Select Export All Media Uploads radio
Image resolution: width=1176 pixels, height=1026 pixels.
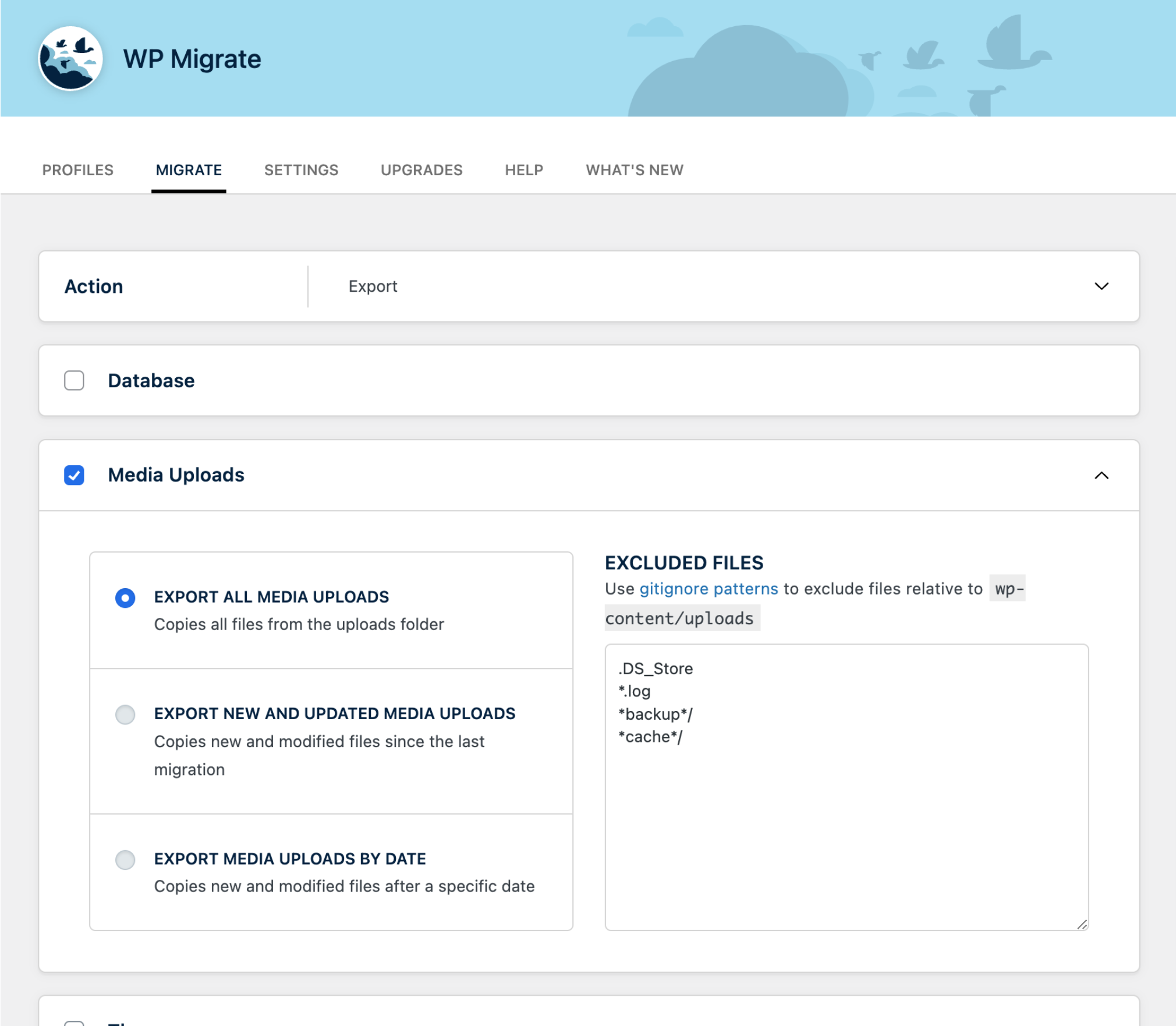tap(125, 598)
